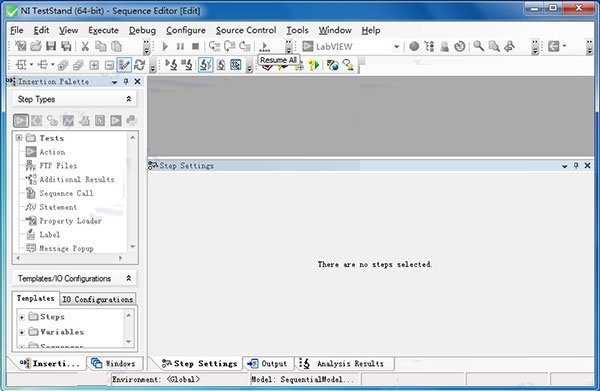The width and height of the screenshot is (600, 391).
Task: Click the Find magnifier icon in toolbar
Action: pos(478,46)
